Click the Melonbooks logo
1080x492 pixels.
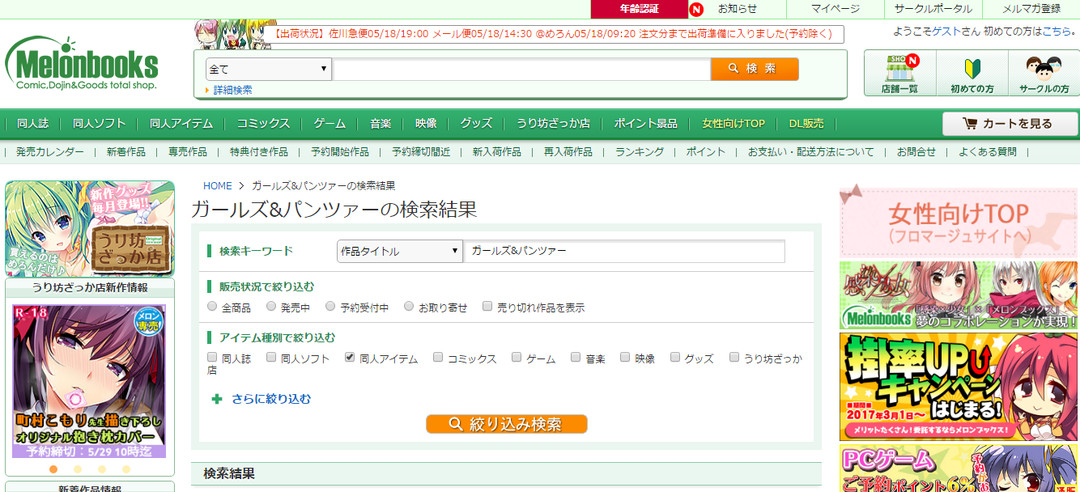(82, 66)
